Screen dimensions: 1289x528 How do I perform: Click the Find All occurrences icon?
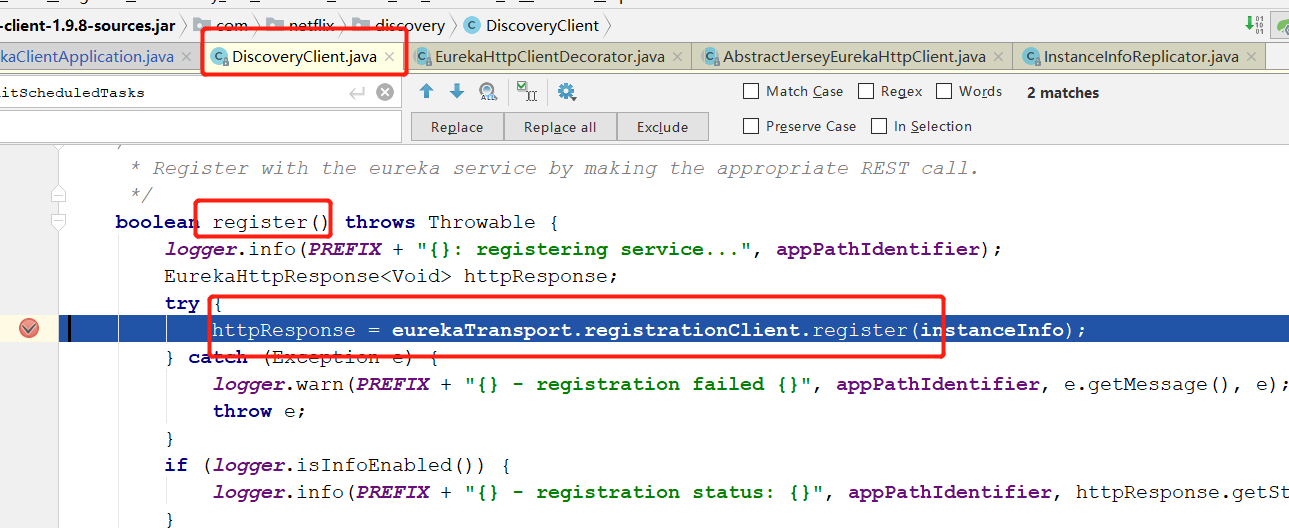488,92
